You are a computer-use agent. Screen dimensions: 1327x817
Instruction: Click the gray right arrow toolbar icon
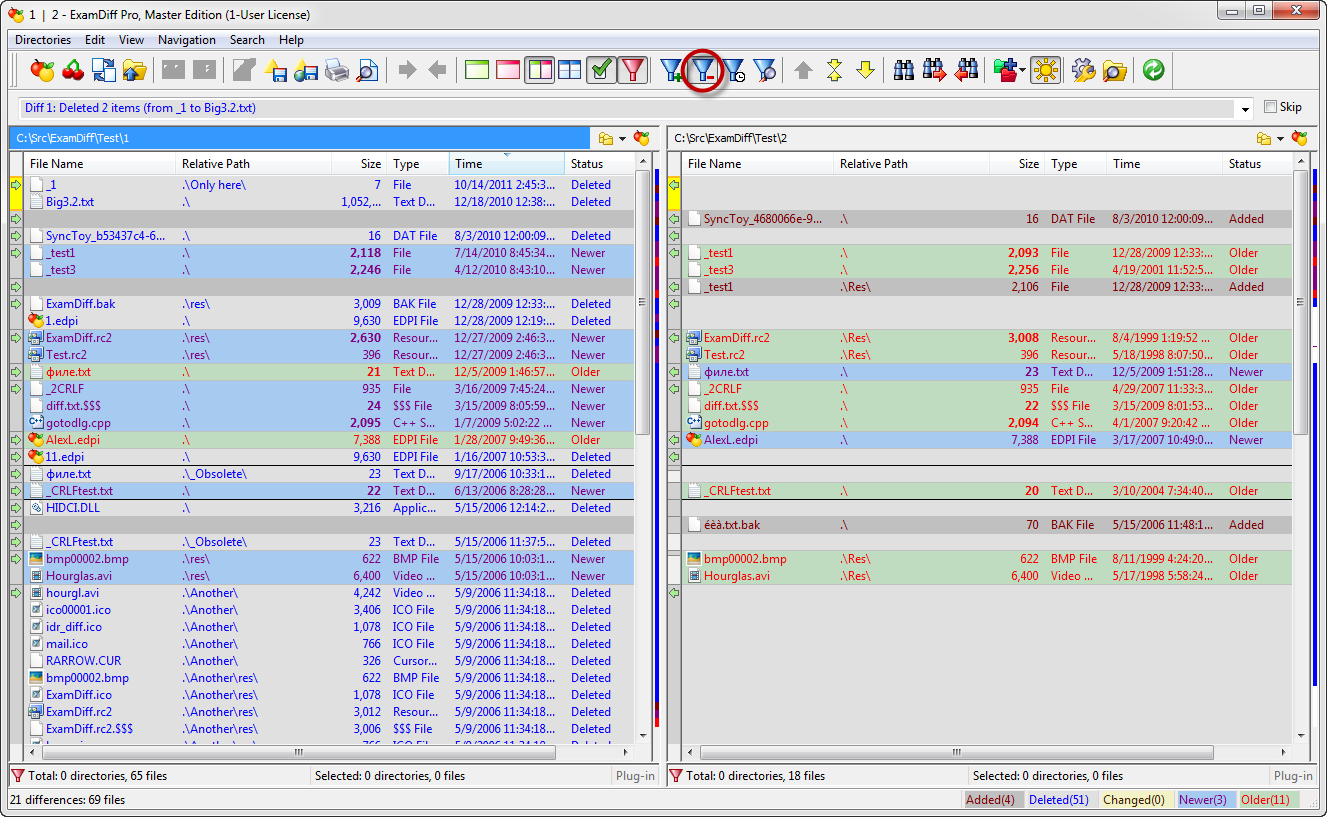pyautogui.click(x=407, y=70)
